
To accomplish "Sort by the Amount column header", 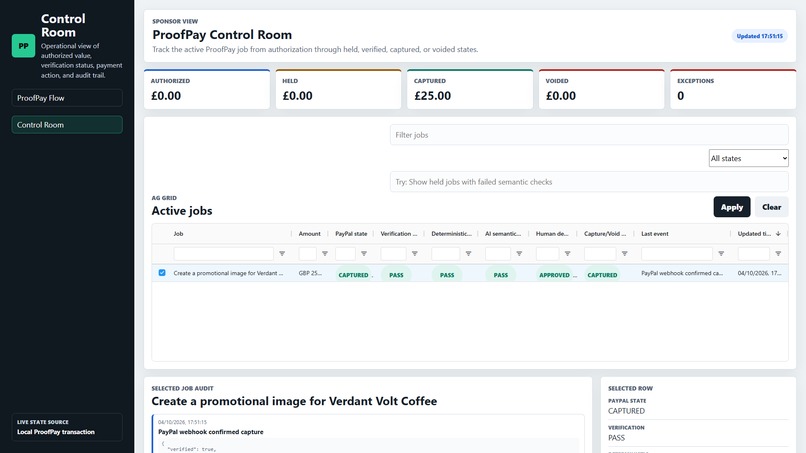I will click(309, 233).
